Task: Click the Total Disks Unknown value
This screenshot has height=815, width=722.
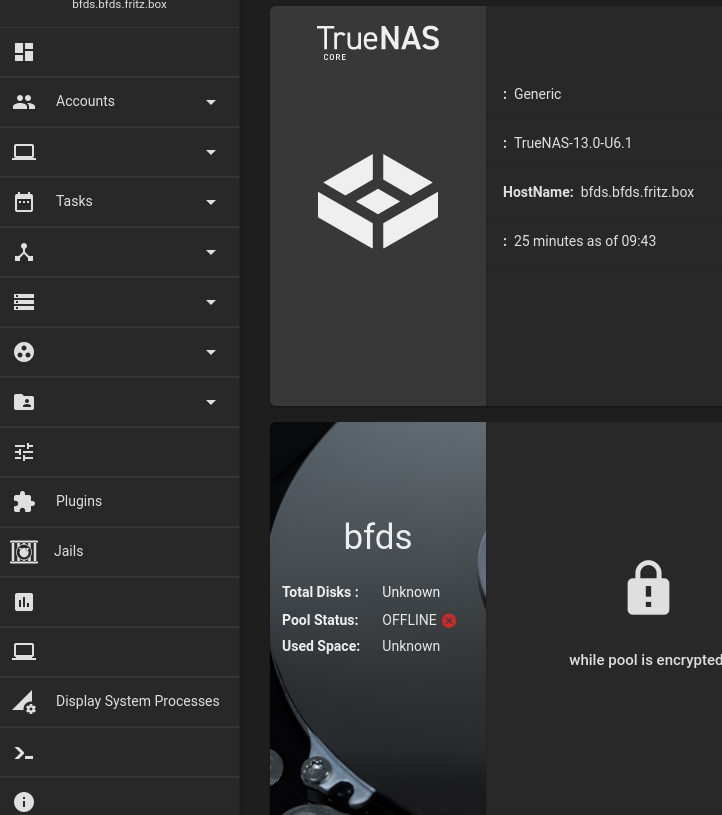Action: click(411, 592)
